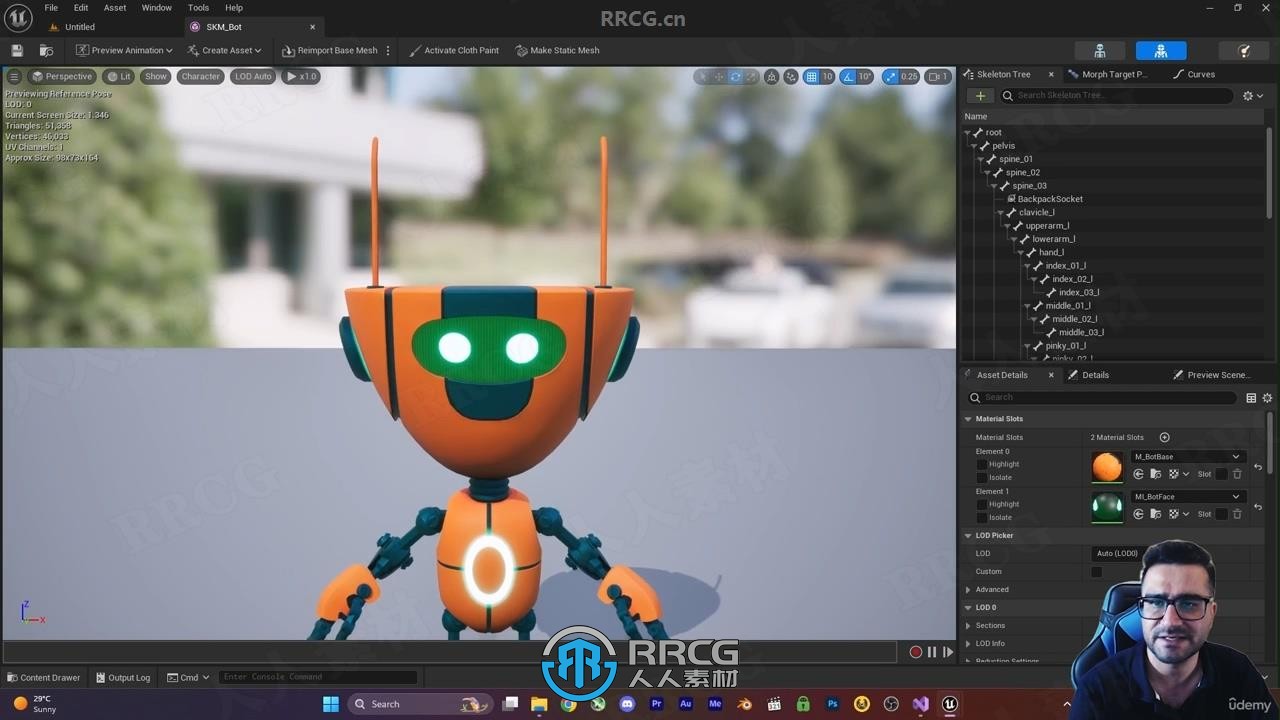Open the viewport options hamburger menu
This screenshot has height=720, width=1280.
tap(14, 76)
